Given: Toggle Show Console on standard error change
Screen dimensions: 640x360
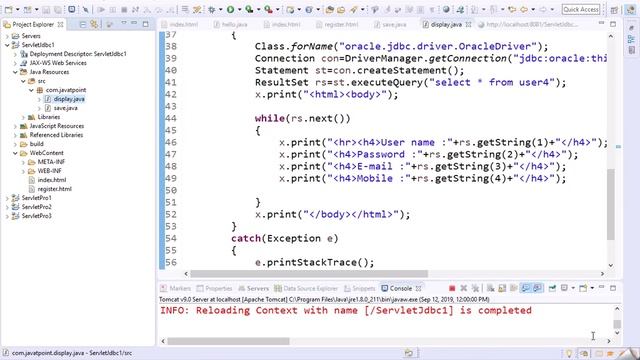Looking at the screenshot, I should 538,288.
